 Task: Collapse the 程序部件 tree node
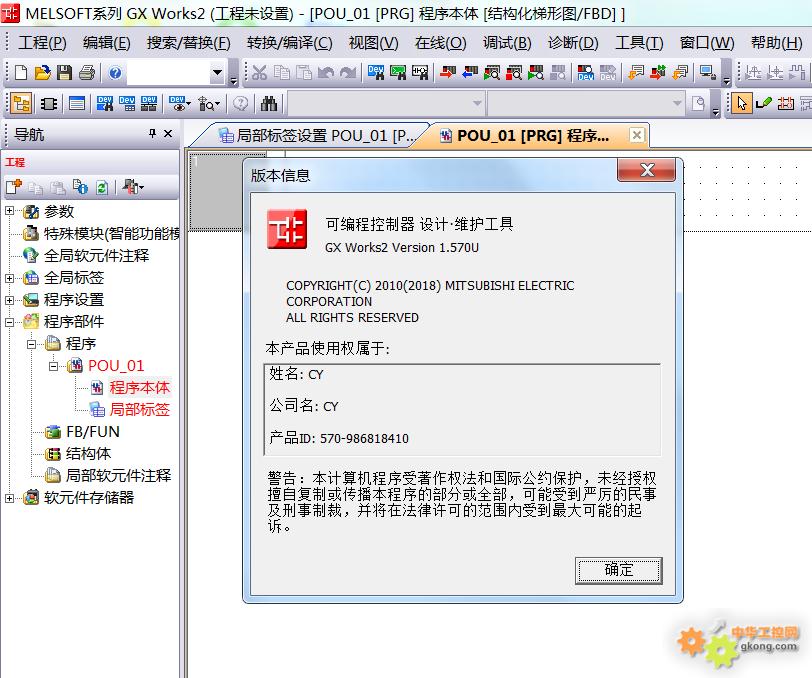[9, 322]
